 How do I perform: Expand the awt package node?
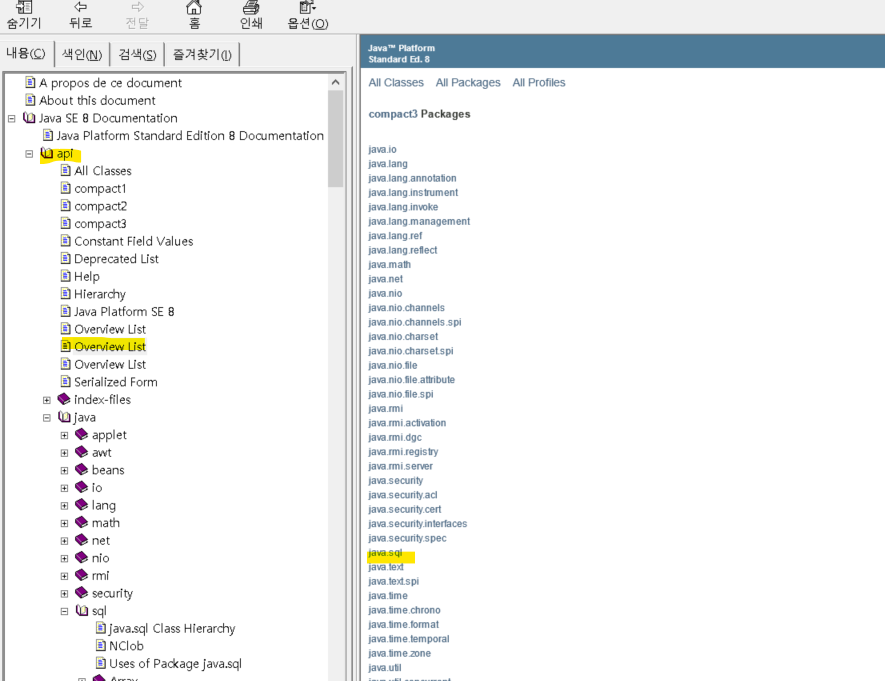point(64,452)
